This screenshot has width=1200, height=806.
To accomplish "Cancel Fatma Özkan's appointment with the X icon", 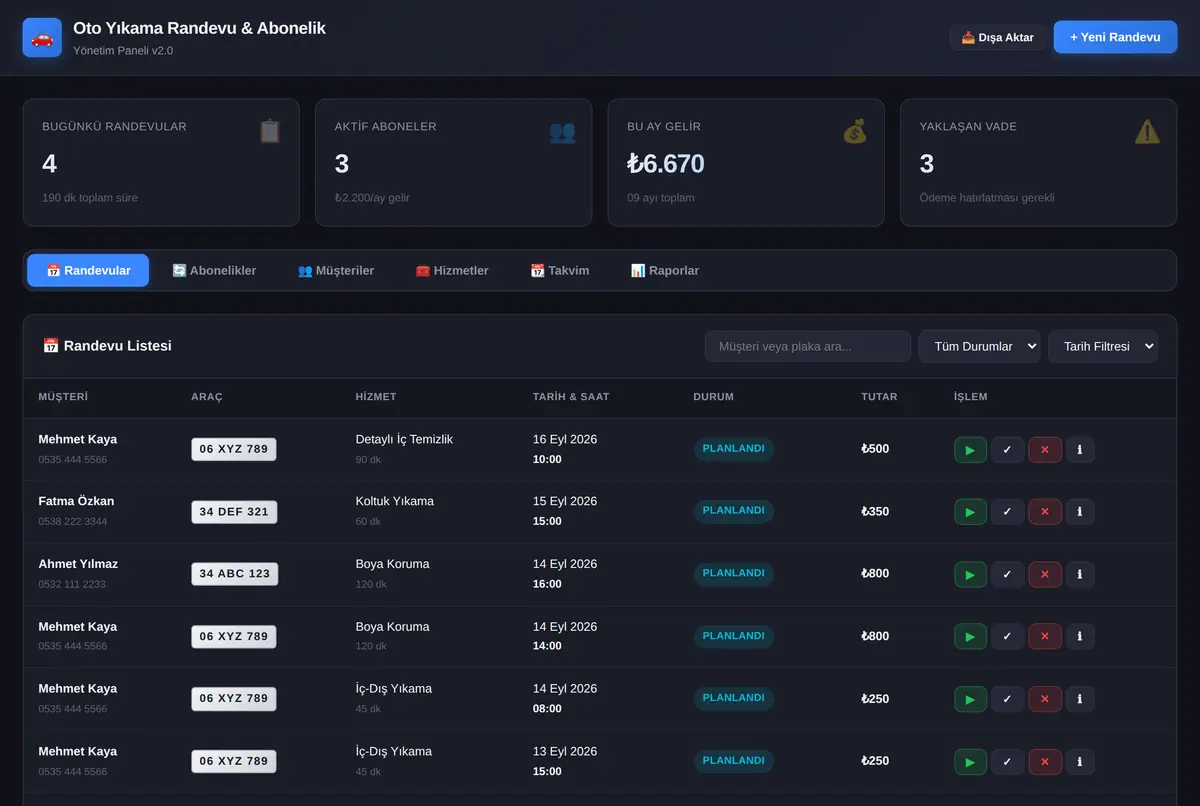I will pos(1044,512).
